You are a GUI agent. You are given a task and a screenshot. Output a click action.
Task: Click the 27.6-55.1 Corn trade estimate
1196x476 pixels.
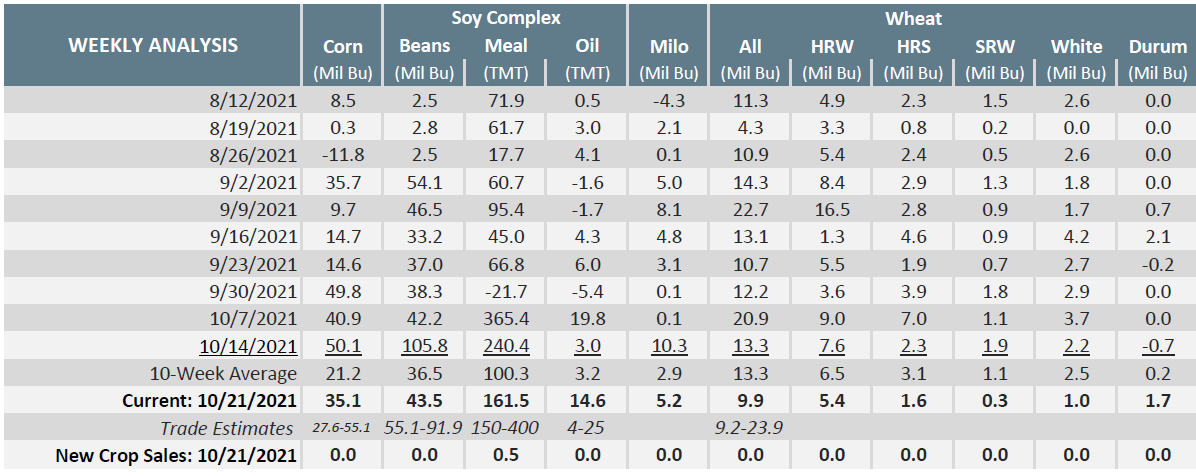[342, 428]
